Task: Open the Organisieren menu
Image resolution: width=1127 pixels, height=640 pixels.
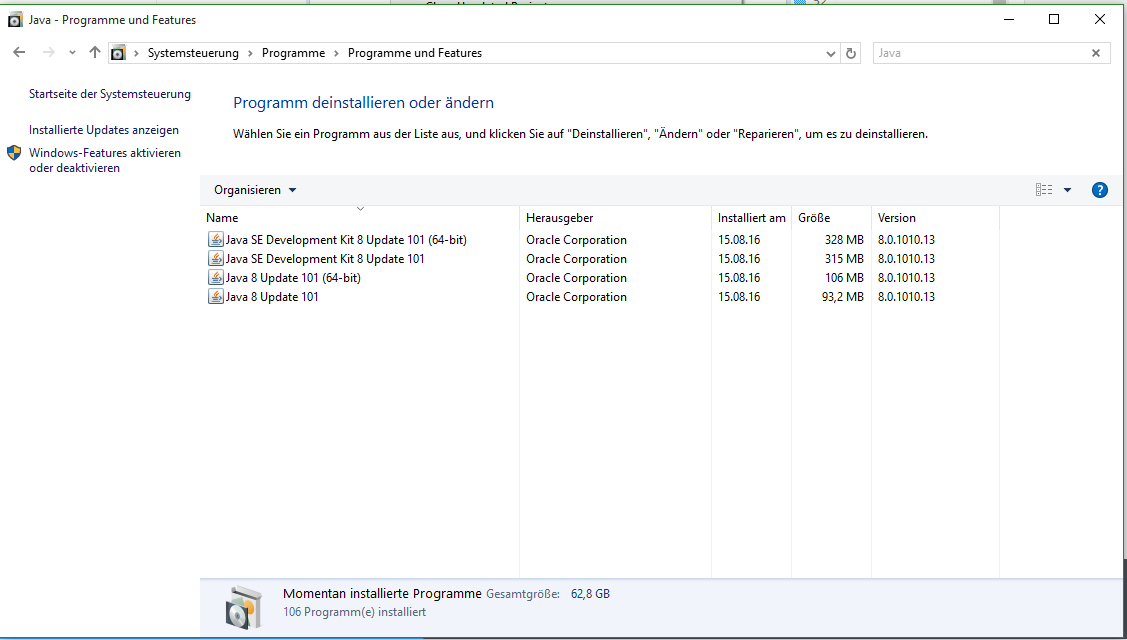Action: [x=255, y=190]
